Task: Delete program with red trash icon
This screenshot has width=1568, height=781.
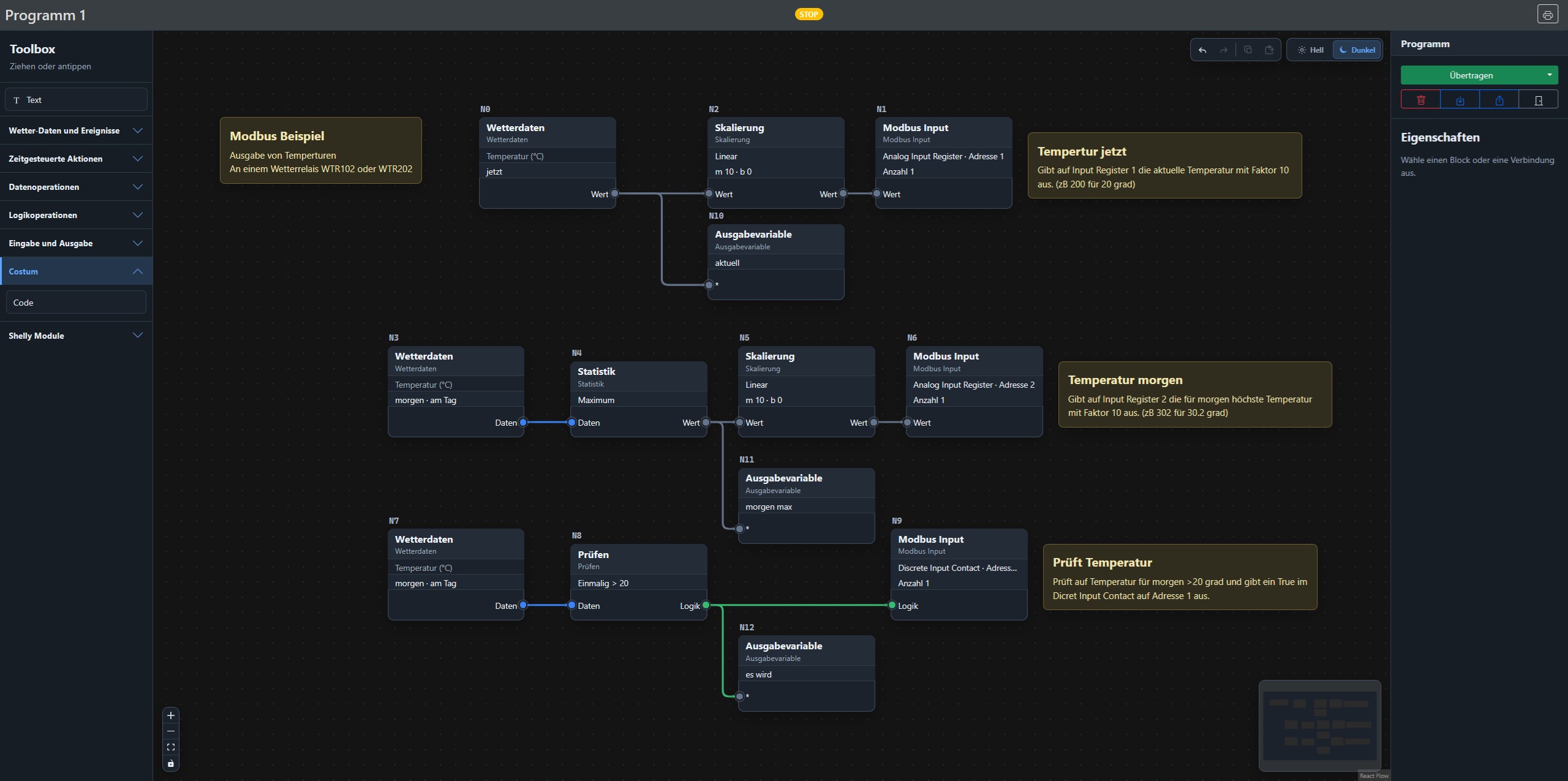Action: pyautogui.click(x=1421, y=100)
